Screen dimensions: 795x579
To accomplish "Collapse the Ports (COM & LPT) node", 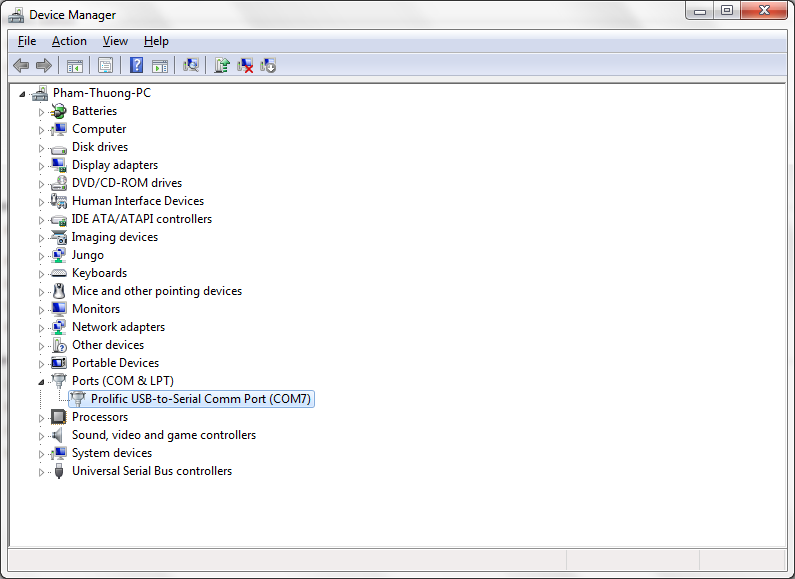I will [42, 382].
